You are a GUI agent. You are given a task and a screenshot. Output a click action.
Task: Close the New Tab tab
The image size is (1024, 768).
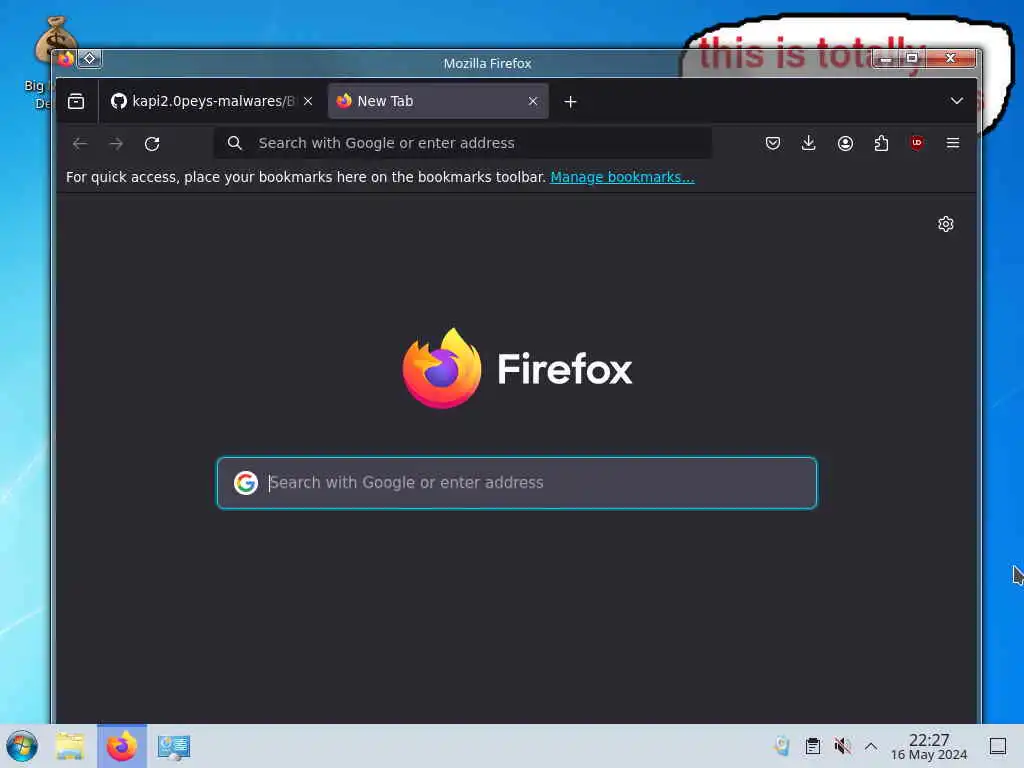[533, 101]
